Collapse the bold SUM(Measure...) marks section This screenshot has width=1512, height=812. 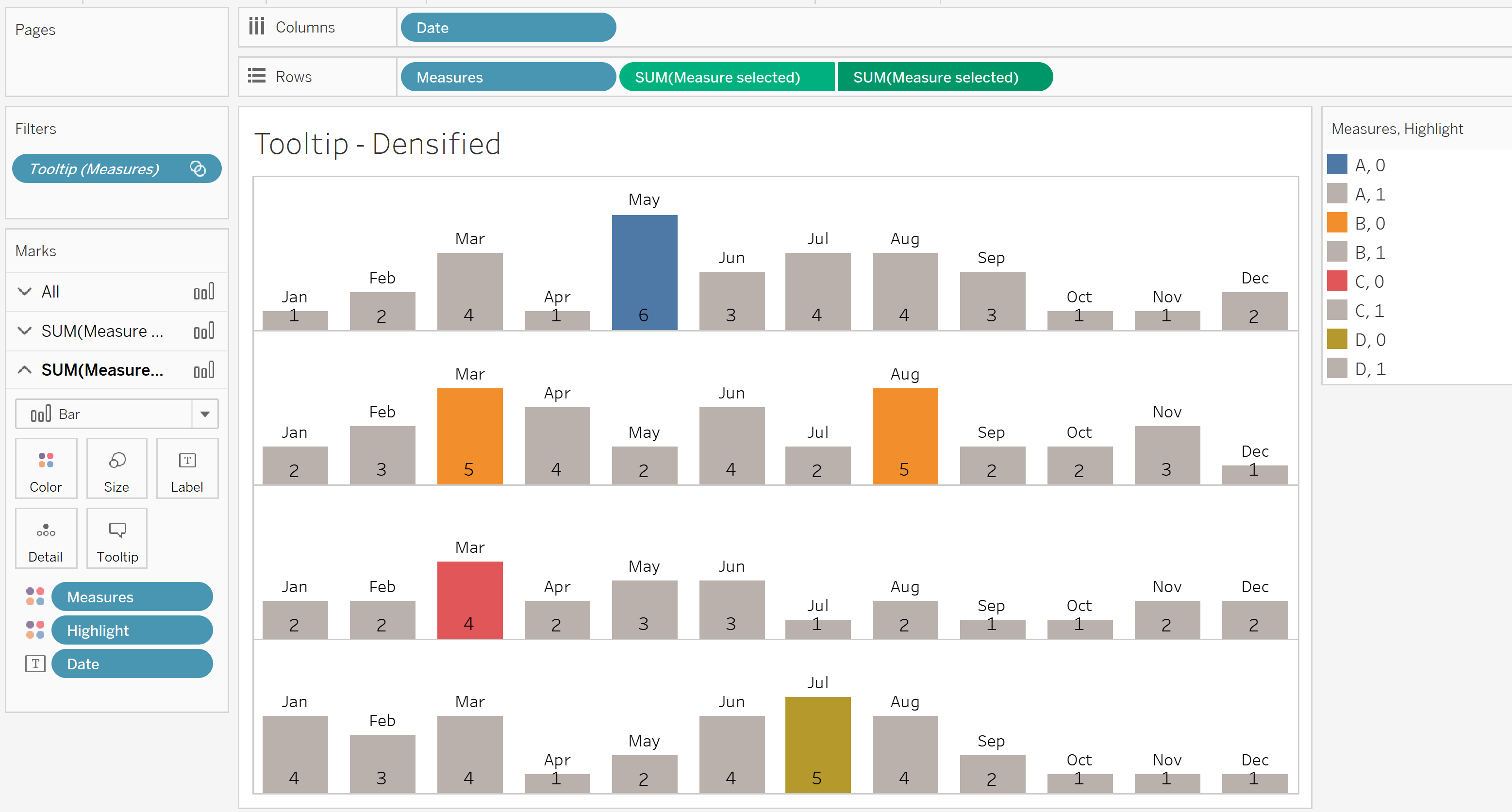click(x=25, y=370)
